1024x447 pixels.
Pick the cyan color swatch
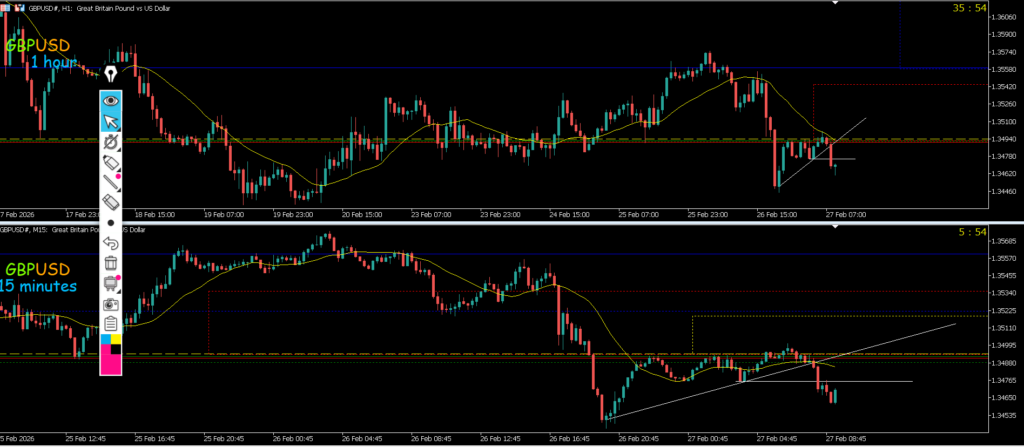tap(105, 340)
